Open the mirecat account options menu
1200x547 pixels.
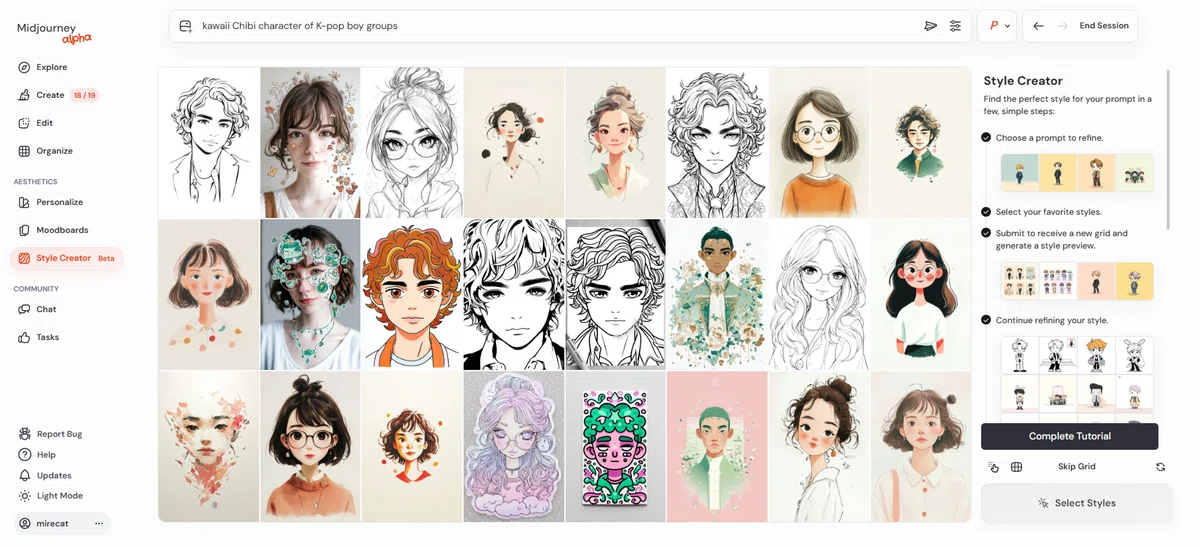(x=99, y=524)
